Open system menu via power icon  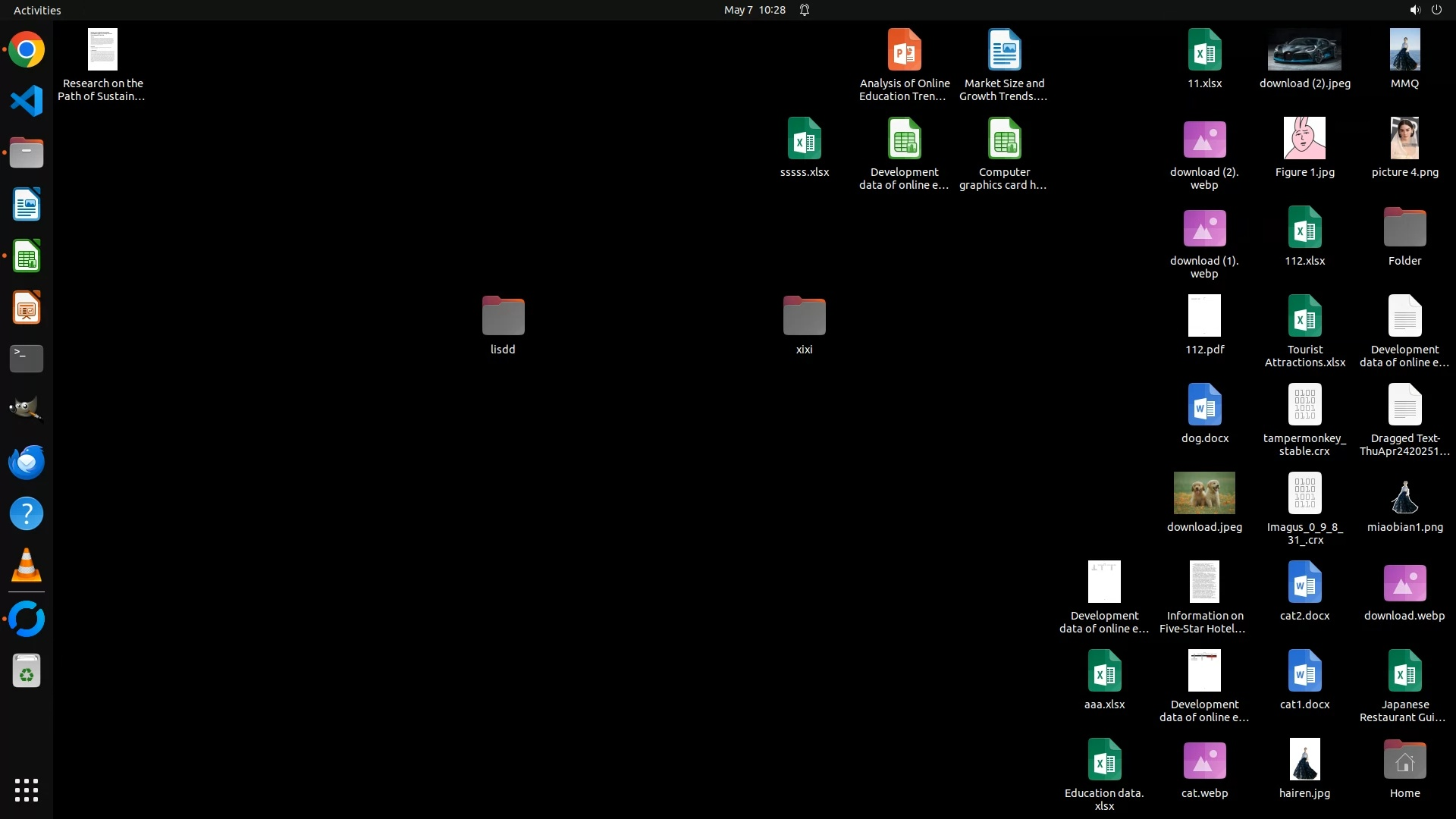(1436, 10)
